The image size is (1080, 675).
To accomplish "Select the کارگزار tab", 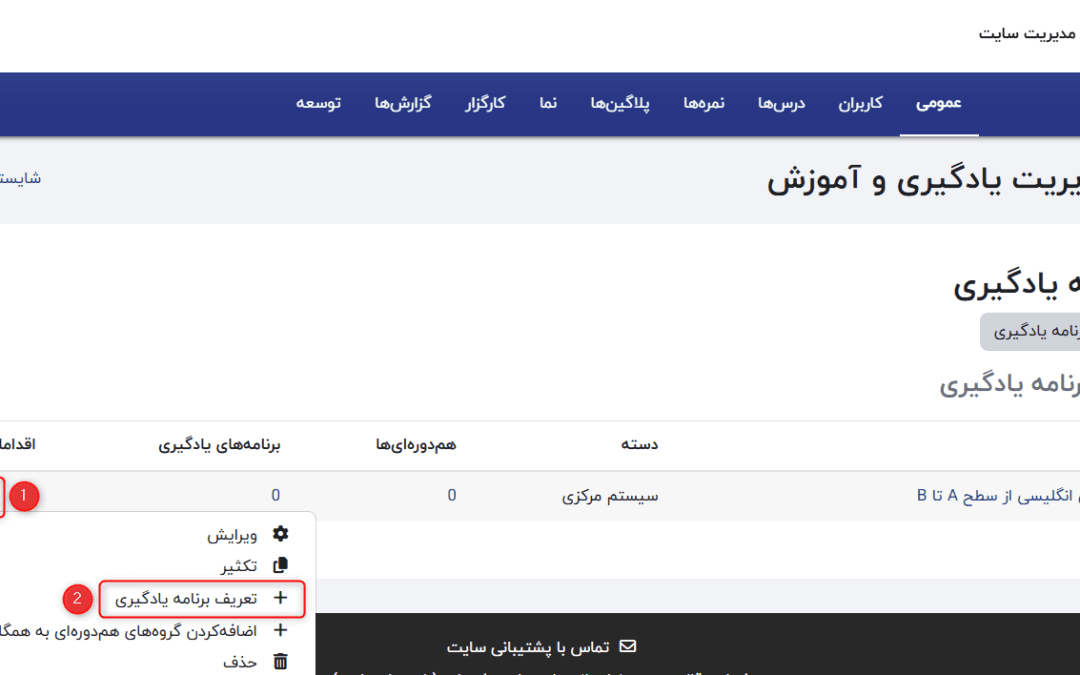I will (x=485, y=103).
